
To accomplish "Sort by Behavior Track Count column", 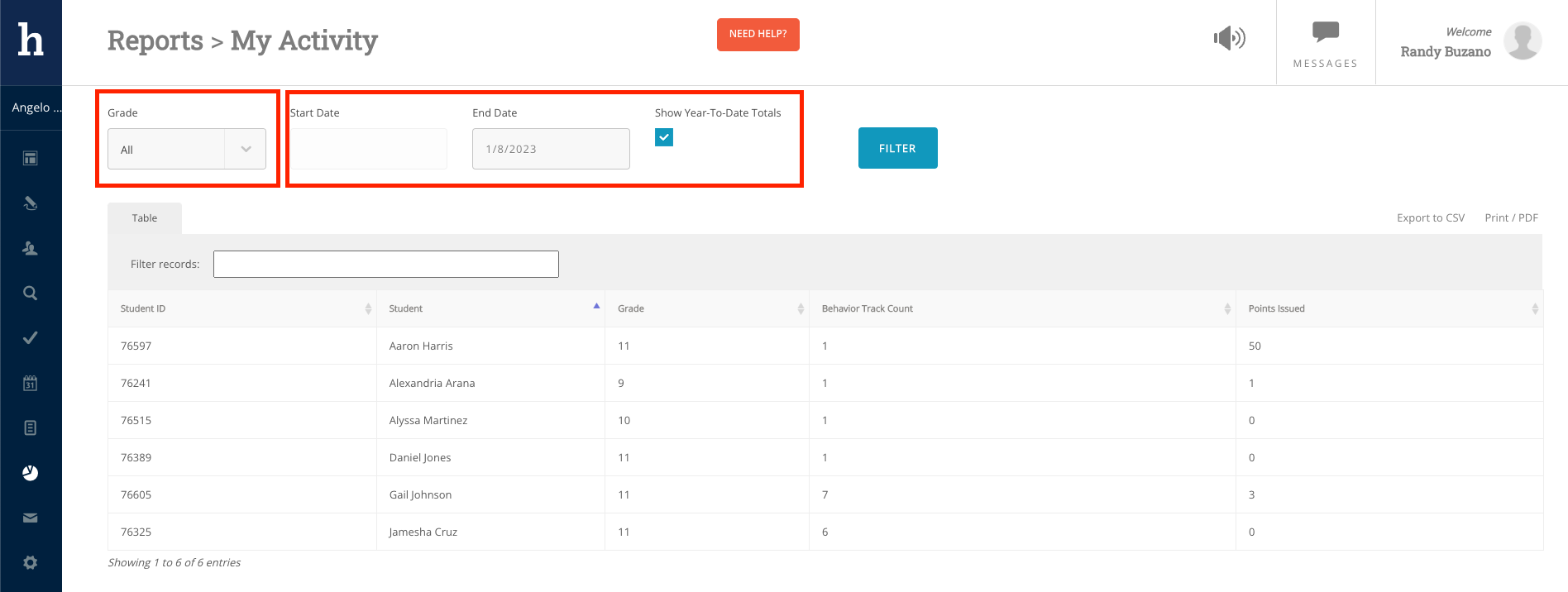I will pyautogui.click(x=1022, y=308).
